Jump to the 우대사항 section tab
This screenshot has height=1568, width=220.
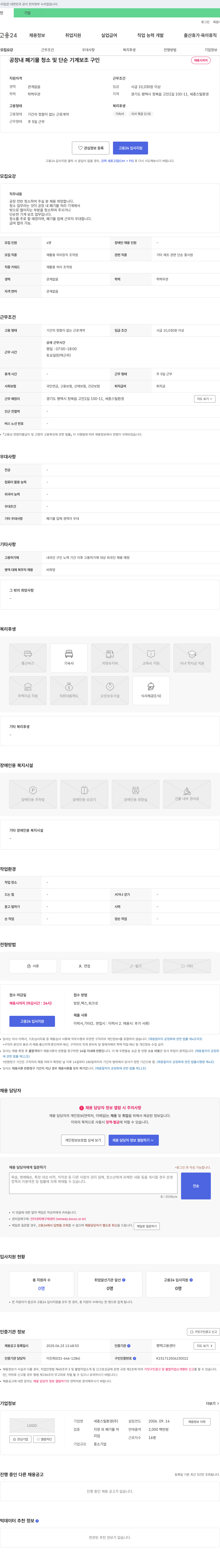(88, 50)
